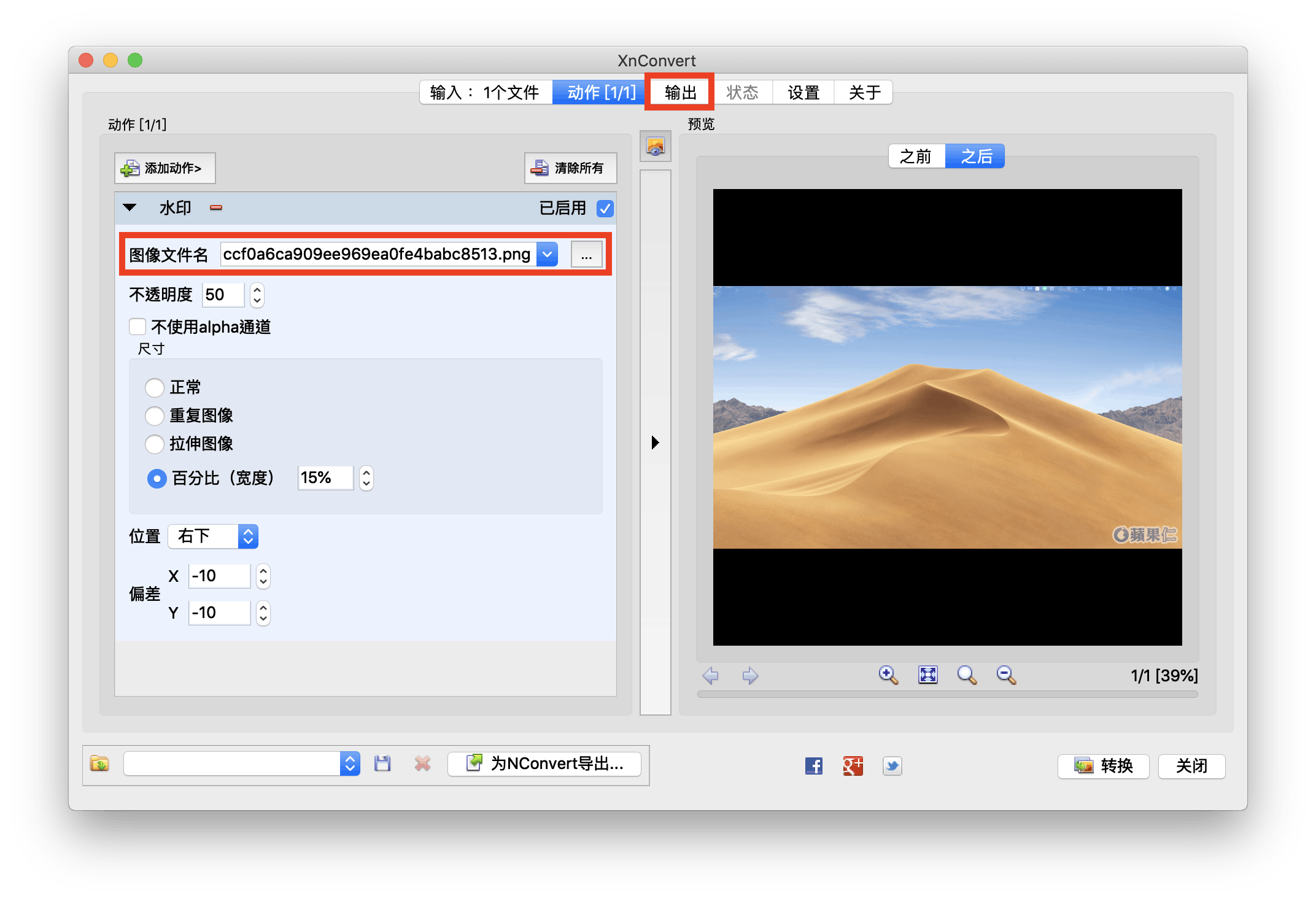
Task: Share via the Google Plus icon
Action: (x=853, y=765)
